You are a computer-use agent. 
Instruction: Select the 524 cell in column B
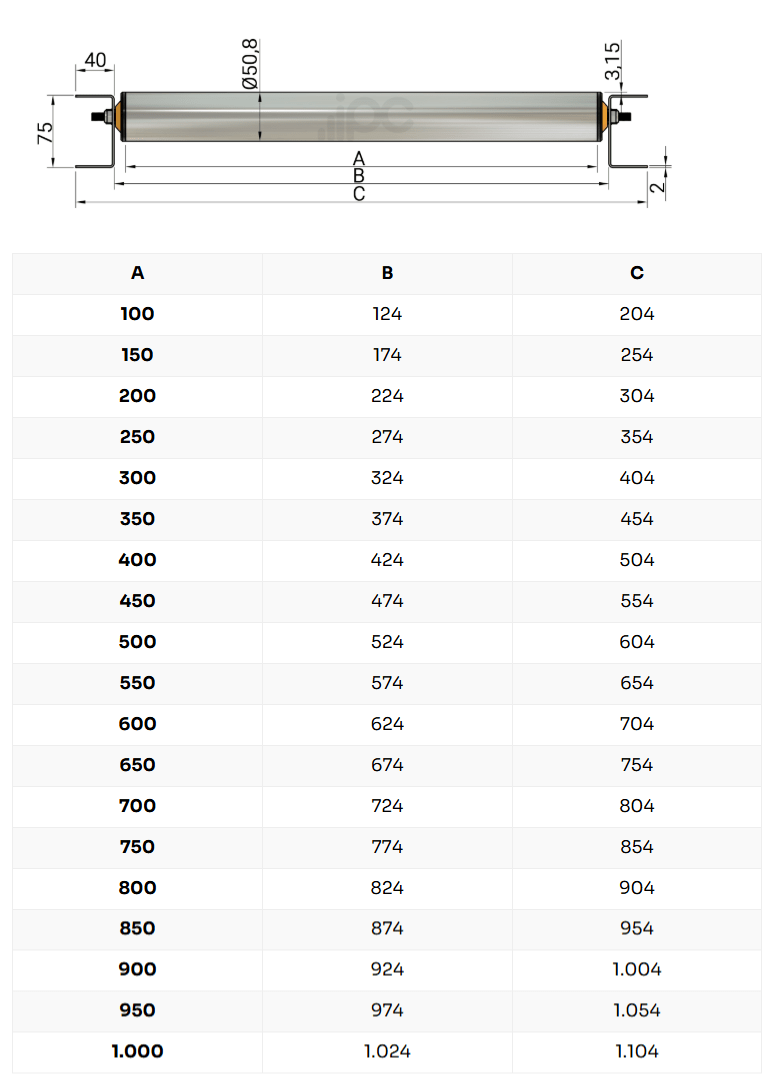pos(387,642)
